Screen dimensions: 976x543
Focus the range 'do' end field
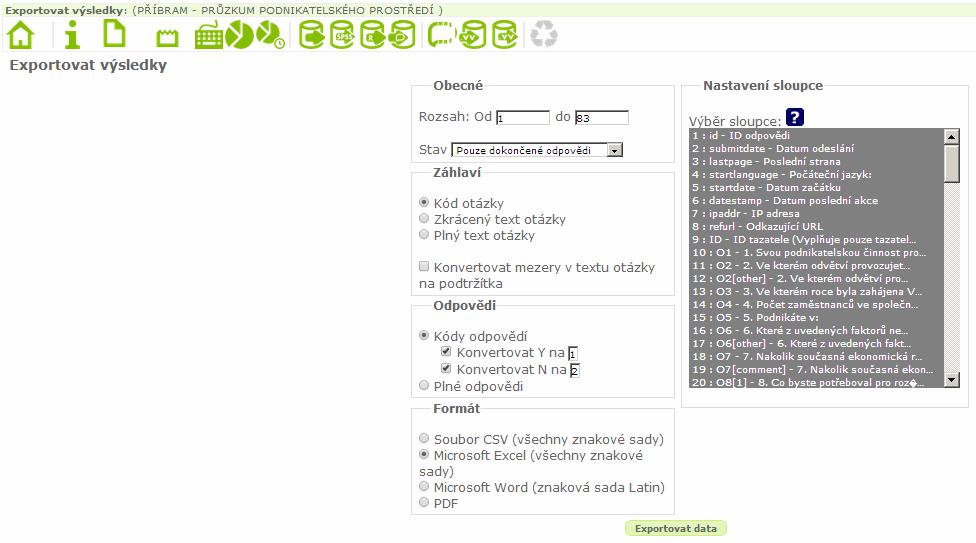(x=602, y=118)
